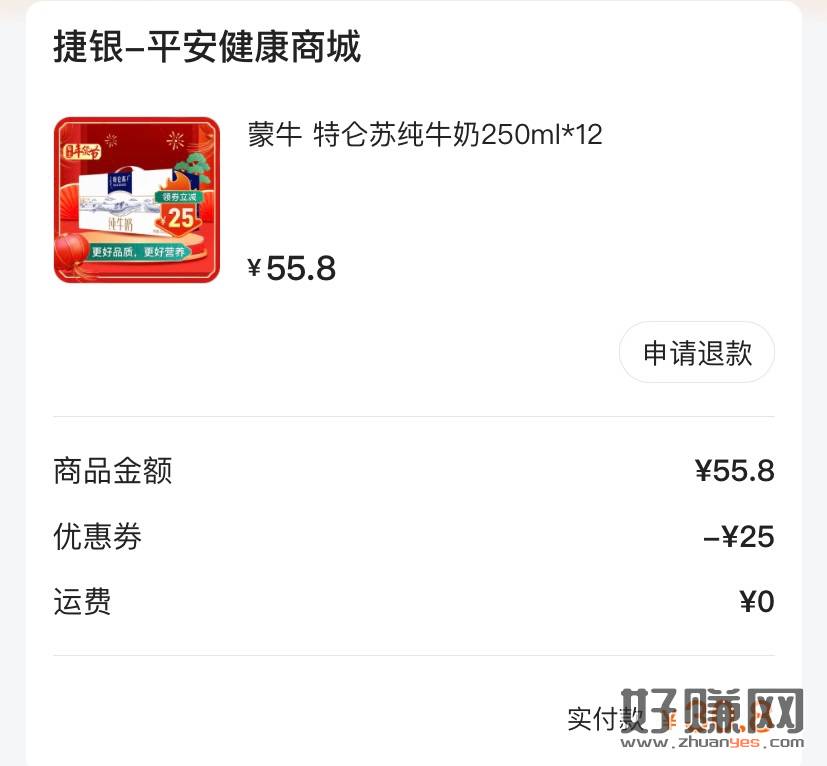Click the red lantern in the thumbnail
Image resolution: width=827 pixels, height=766 pixels.
(71, 253)
